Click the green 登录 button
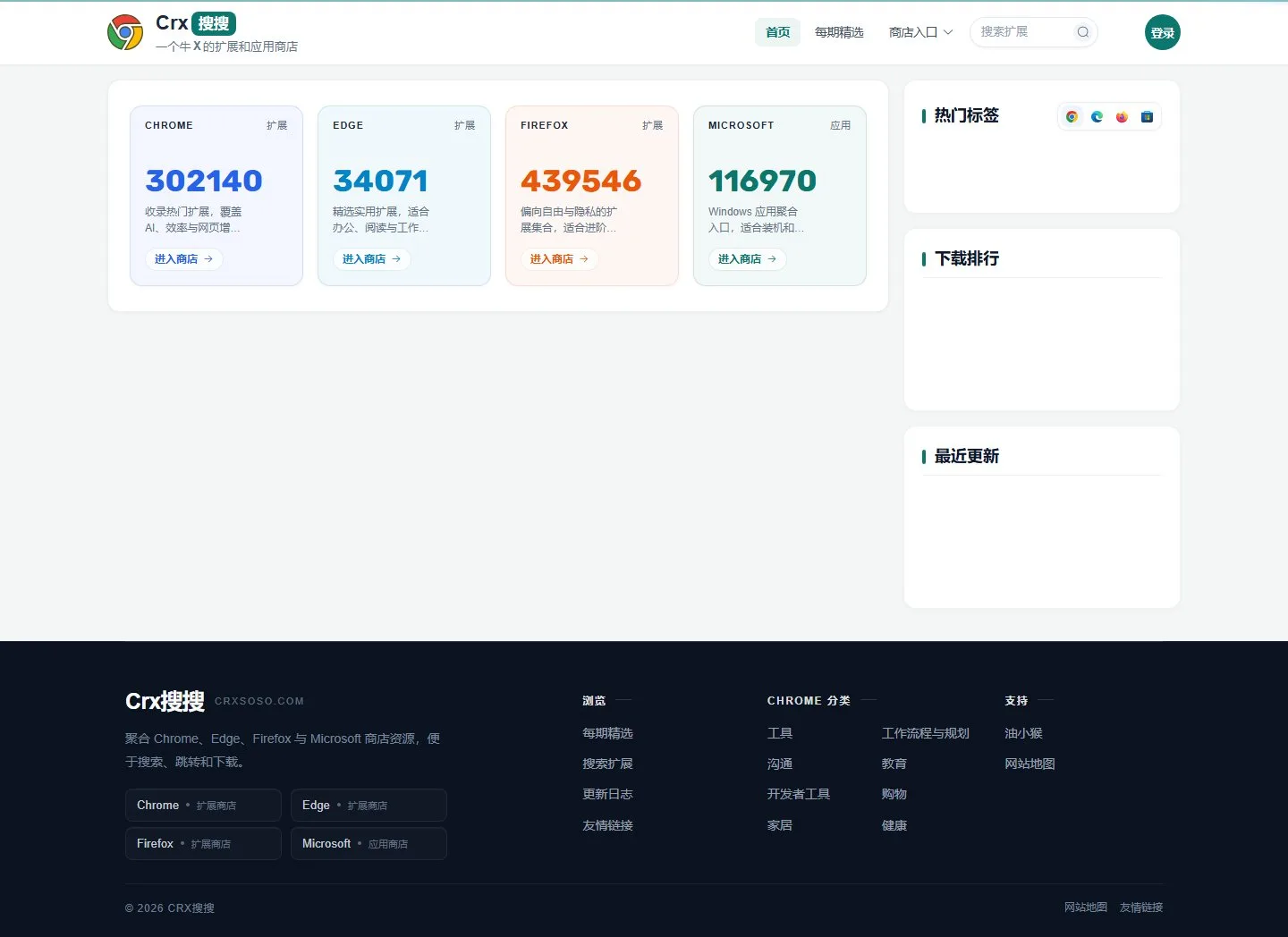 coord(1162,32)
